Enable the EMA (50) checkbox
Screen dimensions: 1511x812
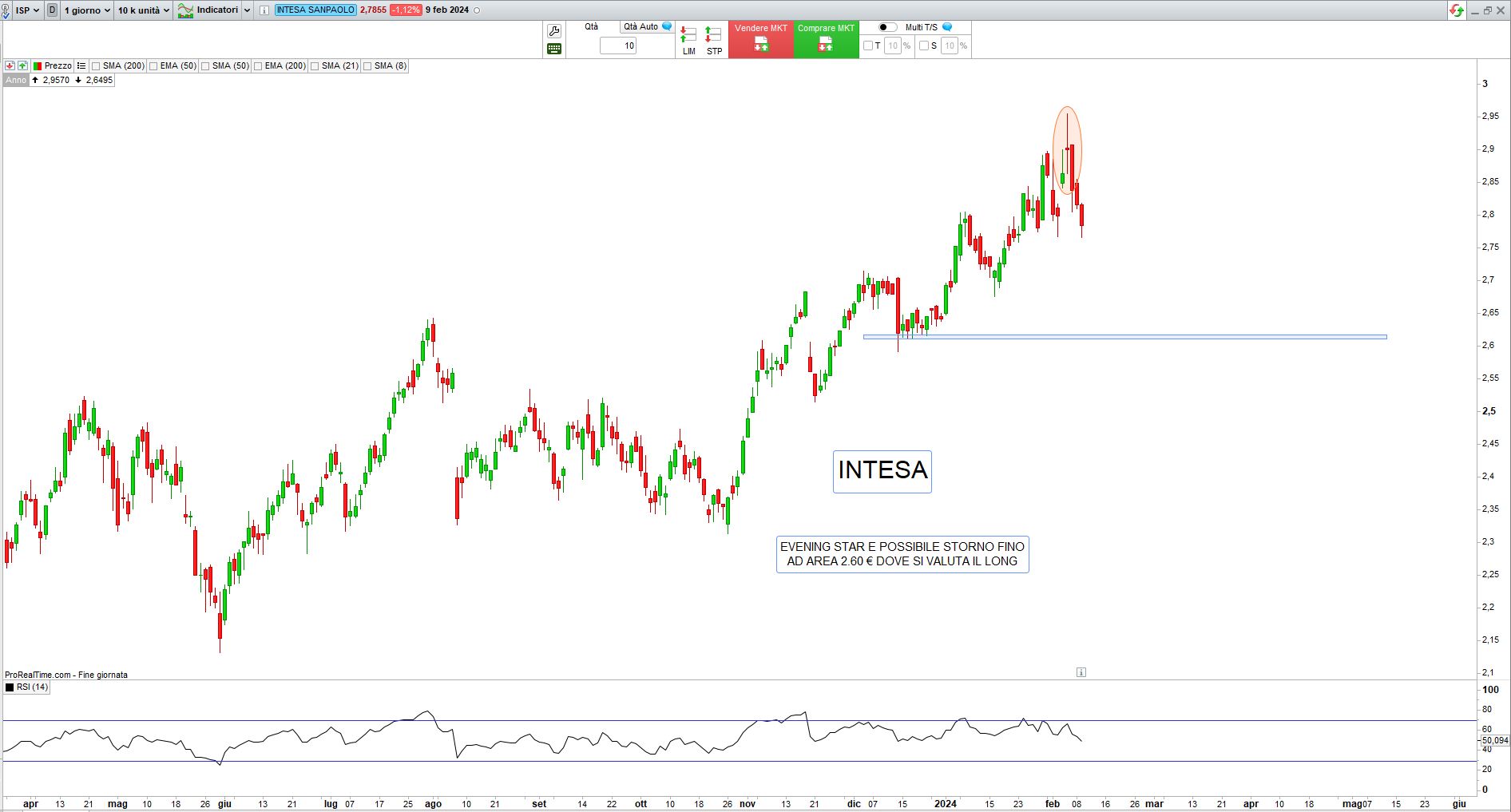coord(153,66)
